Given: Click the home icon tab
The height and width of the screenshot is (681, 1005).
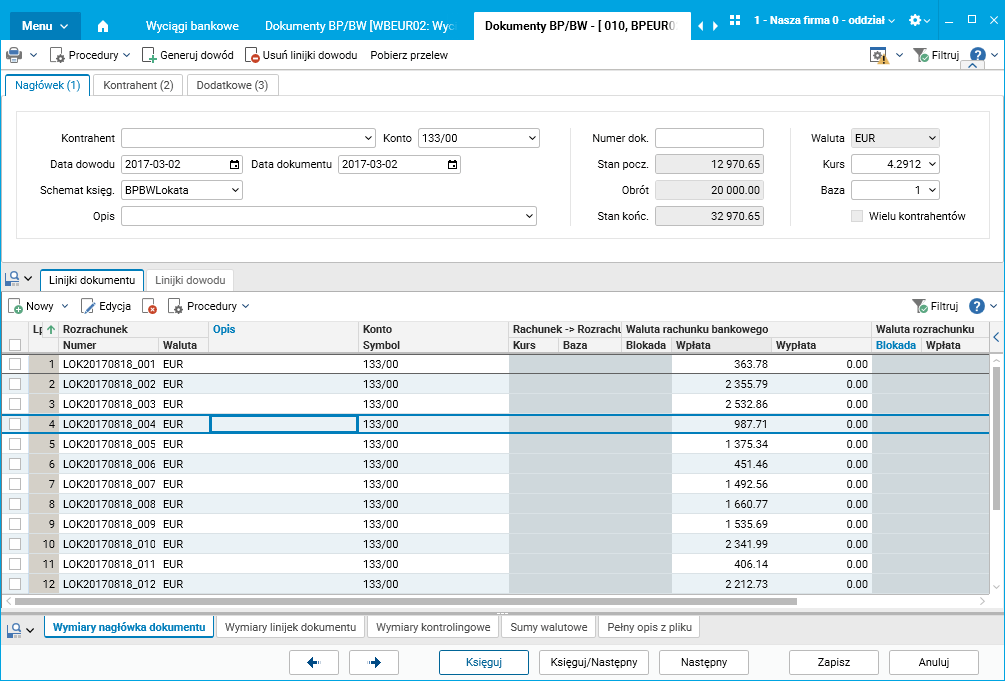Looking at the screenshot, I should point(103,25).
